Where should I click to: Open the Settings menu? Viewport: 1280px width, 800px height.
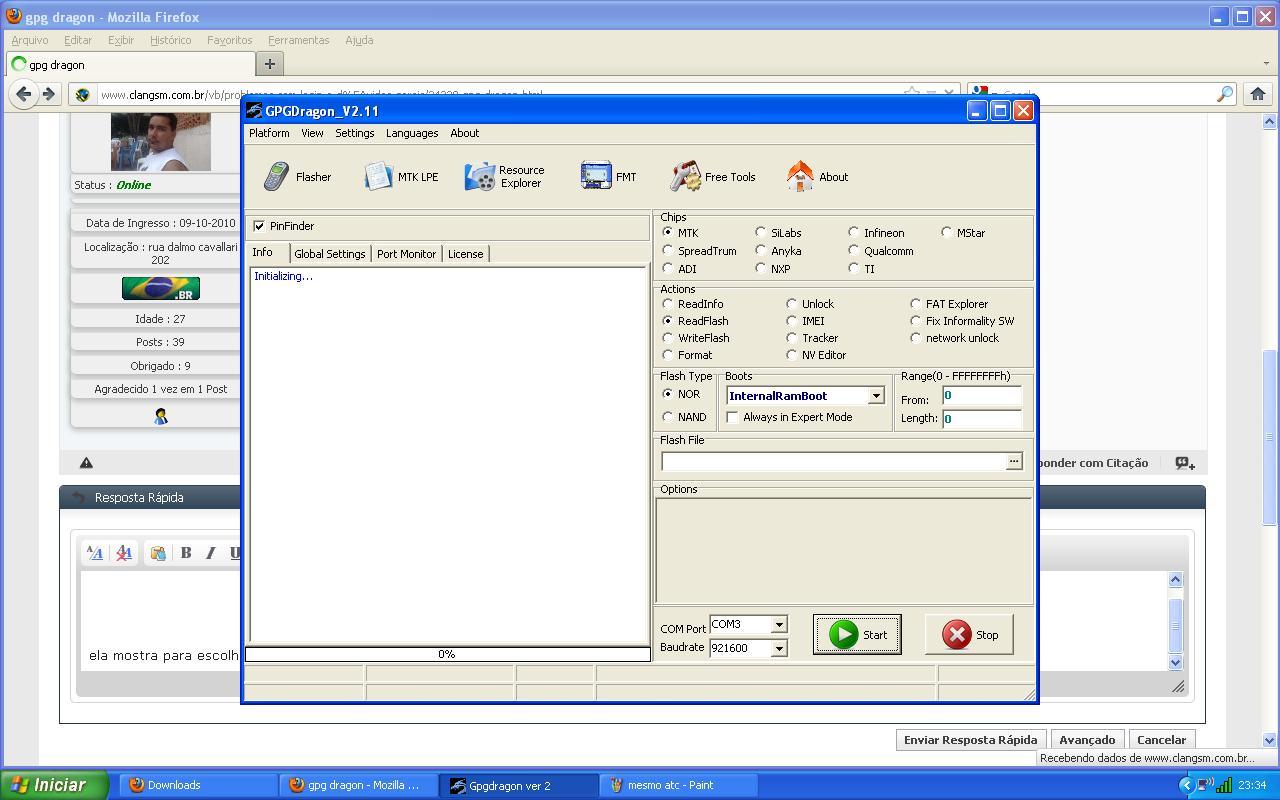(354, 133)
